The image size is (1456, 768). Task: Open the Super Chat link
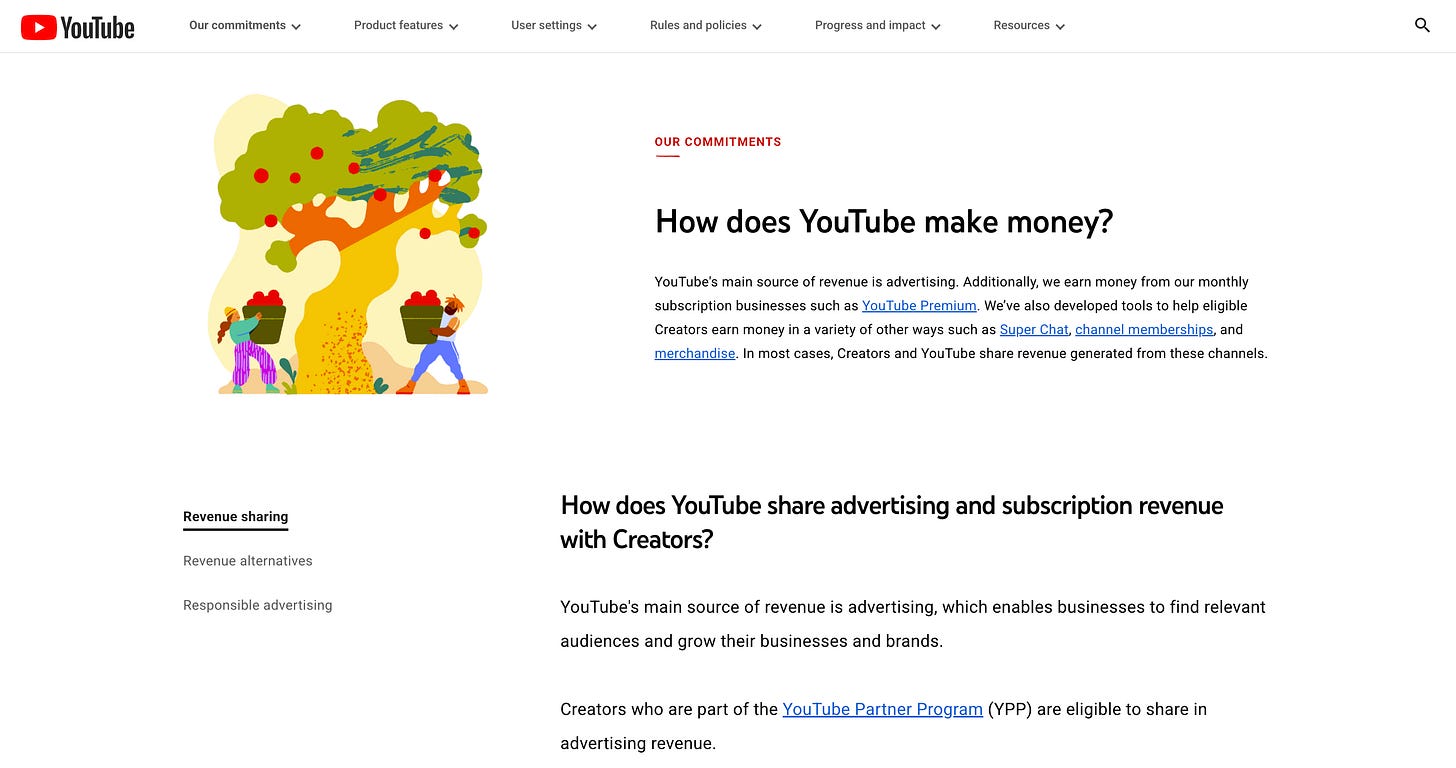coord(1034,330)
